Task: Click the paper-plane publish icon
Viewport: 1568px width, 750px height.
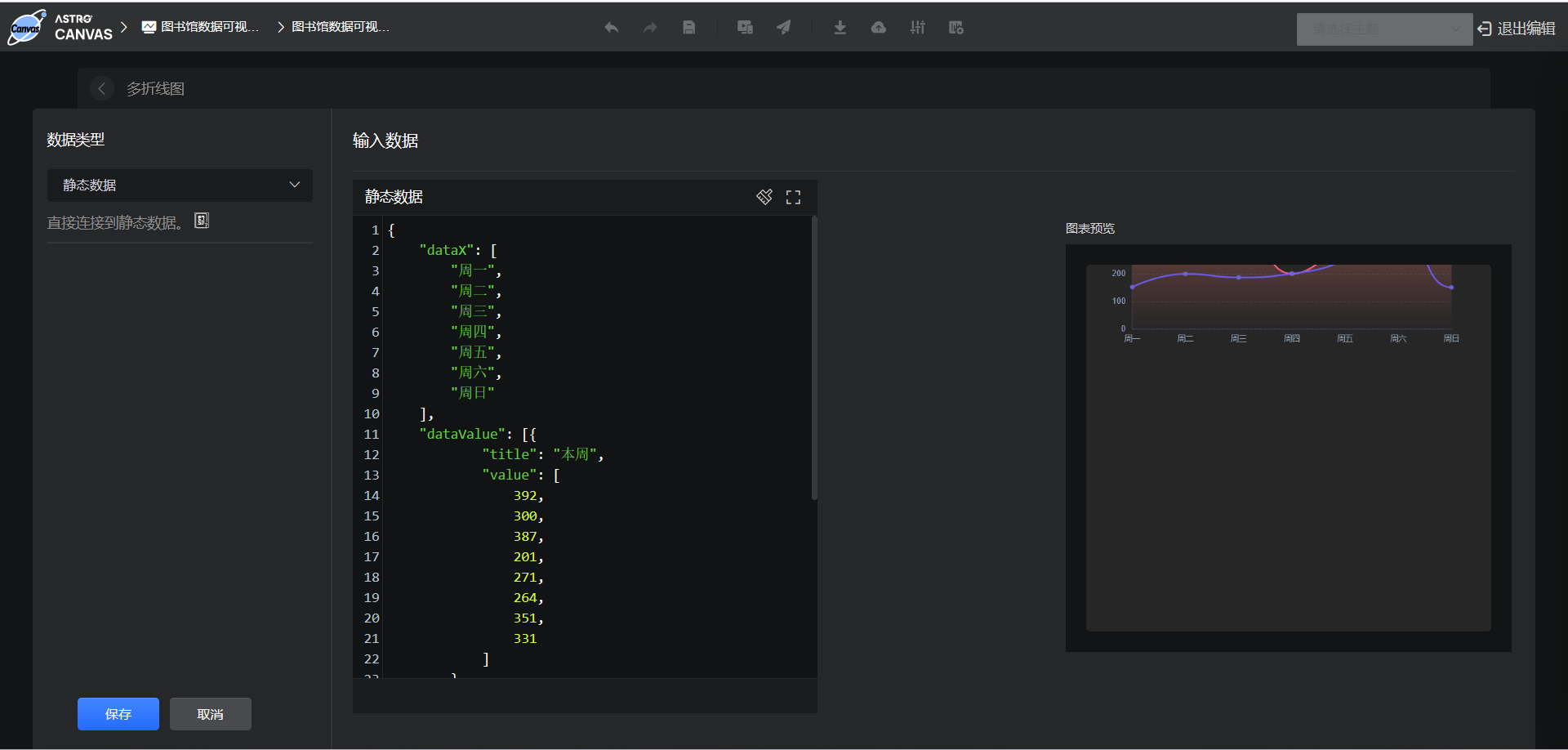Action: (784, 28)
